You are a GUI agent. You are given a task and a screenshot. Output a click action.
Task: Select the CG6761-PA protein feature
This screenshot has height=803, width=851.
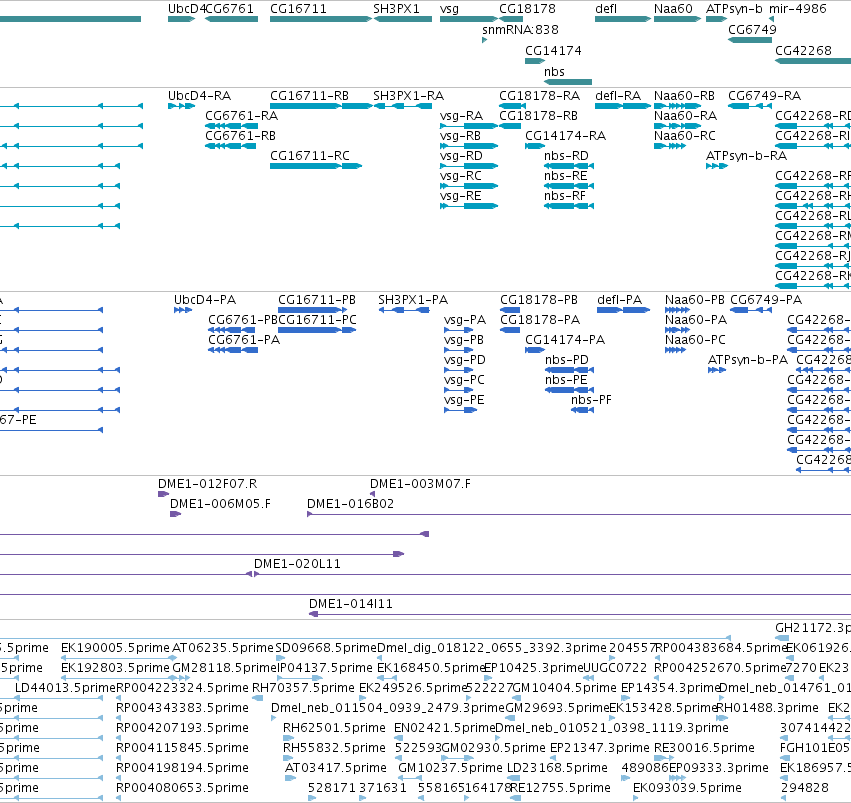pos(233,350)
